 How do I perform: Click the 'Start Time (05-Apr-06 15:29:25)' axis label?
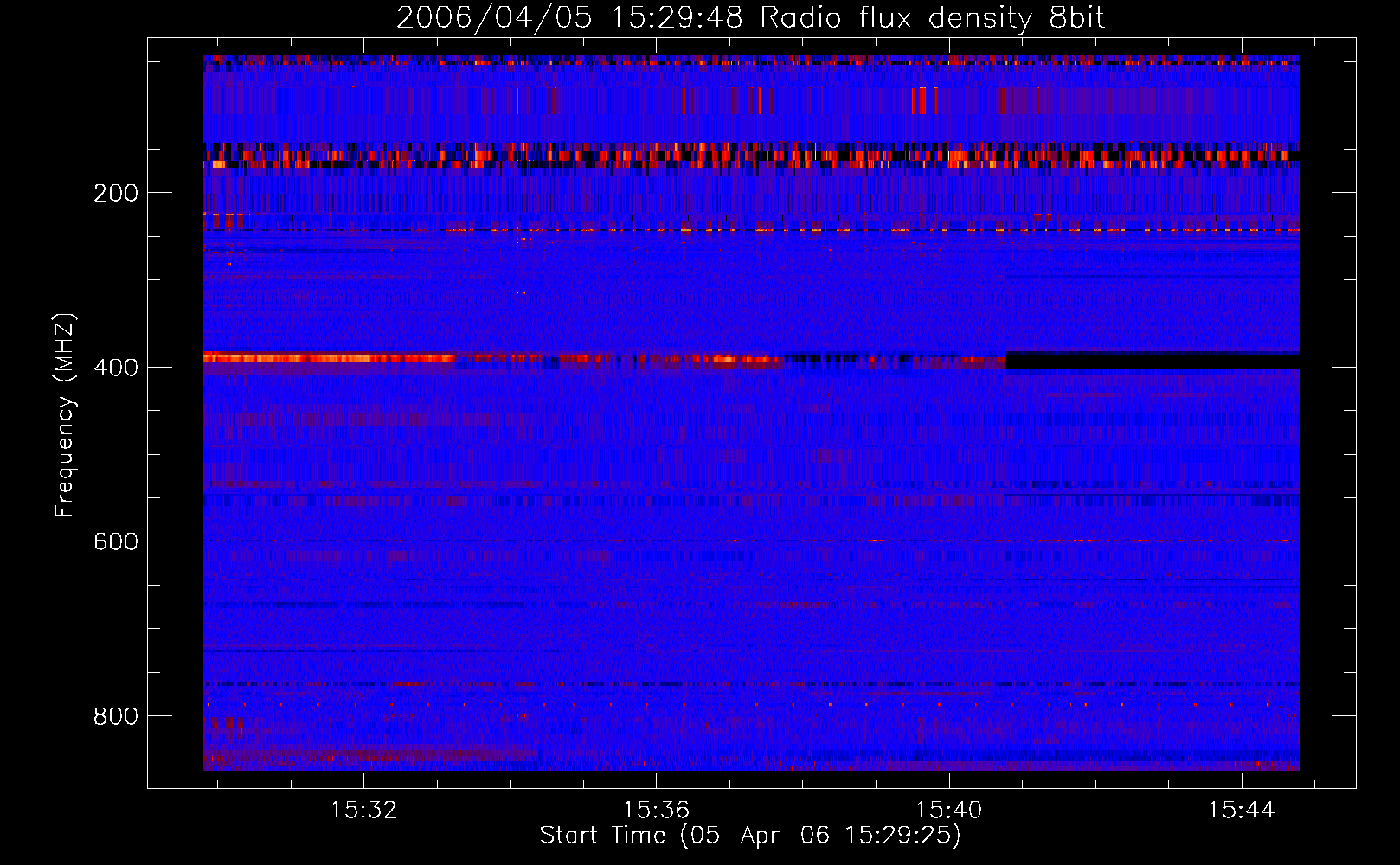(x=750, y=835)
